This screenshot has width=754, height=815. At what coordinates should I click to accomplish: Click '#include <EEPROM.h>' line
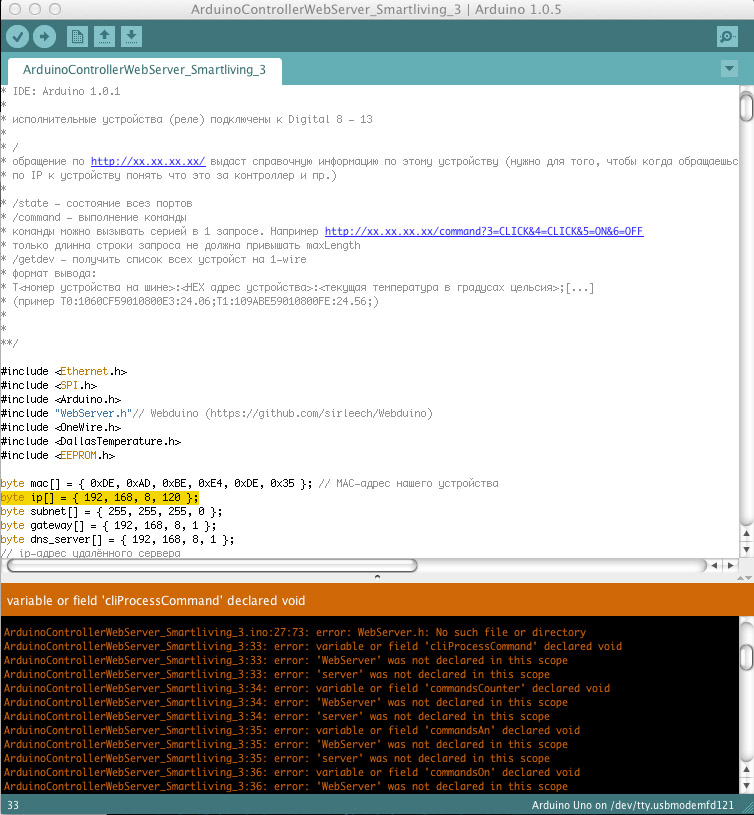(58, 456)
